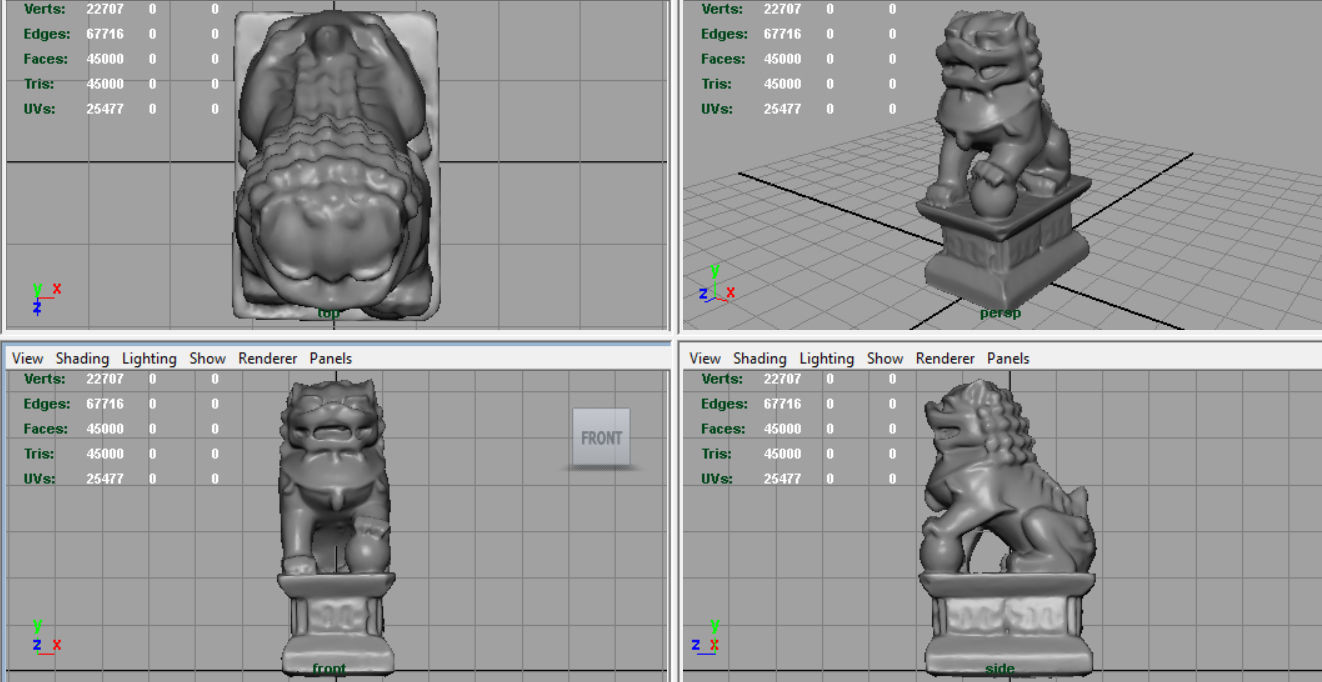Click 'Tris:' label in persp viewport
The height and width of the screenshot is (682, 1322).
coord(716,84)
